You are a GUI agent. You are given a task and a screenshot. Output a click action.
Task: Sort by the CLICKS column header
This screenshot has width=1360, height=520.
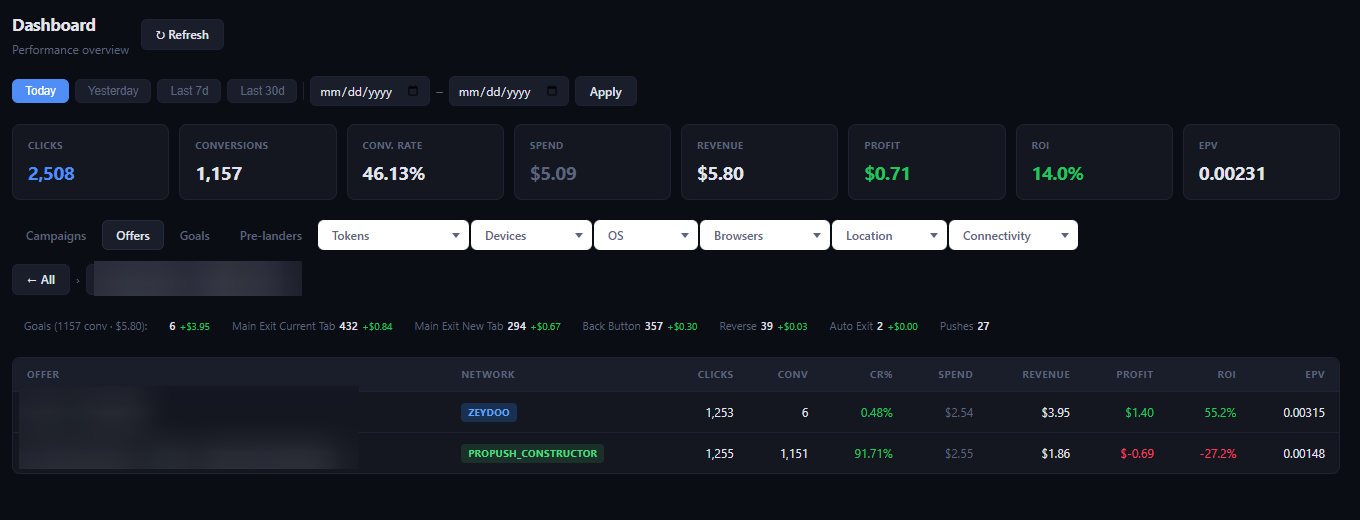coord(715,375)
